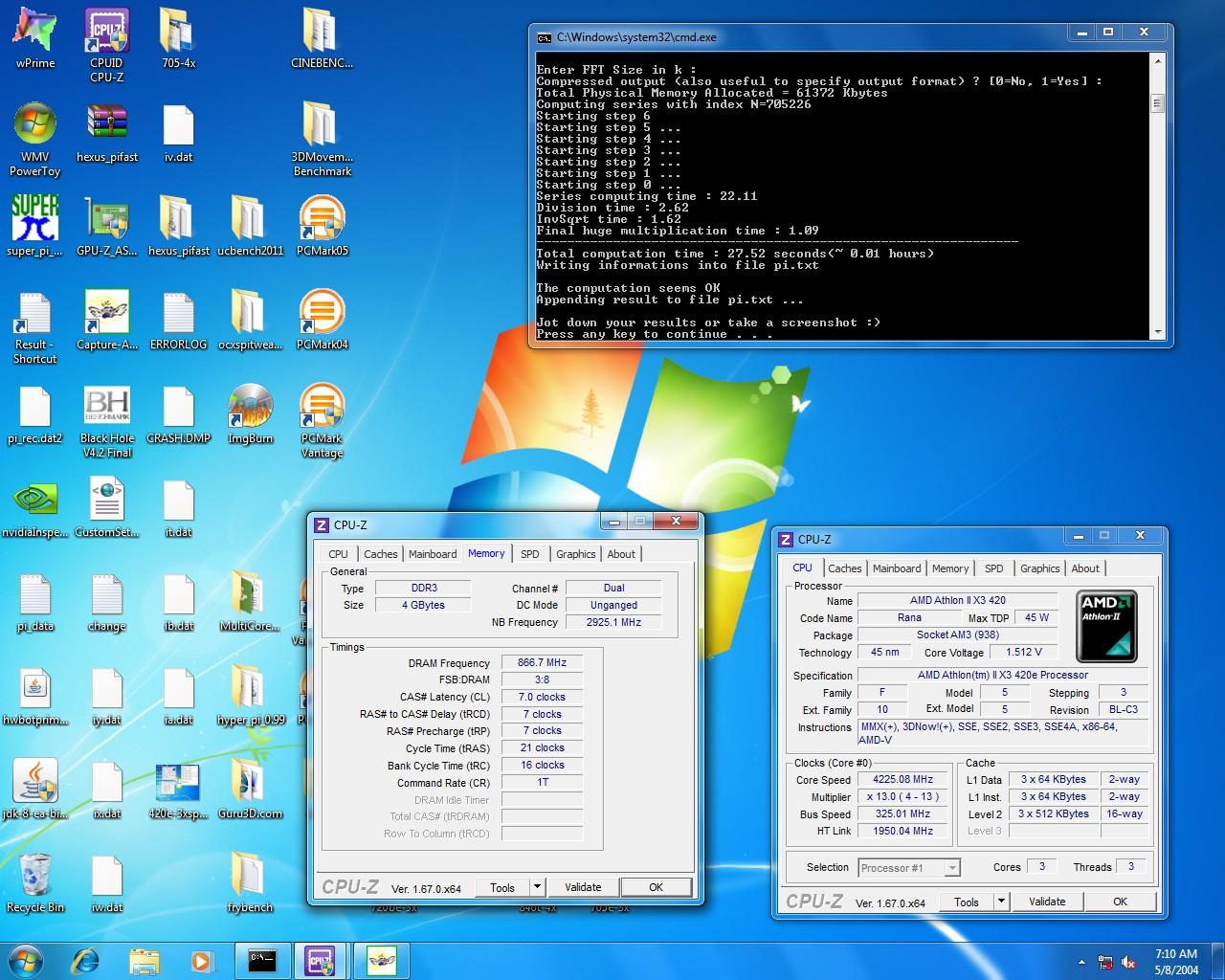Launch the super_pi desktop icon
The height and width of the screenshot is (980, 1225).
click(x=35, y=226)
